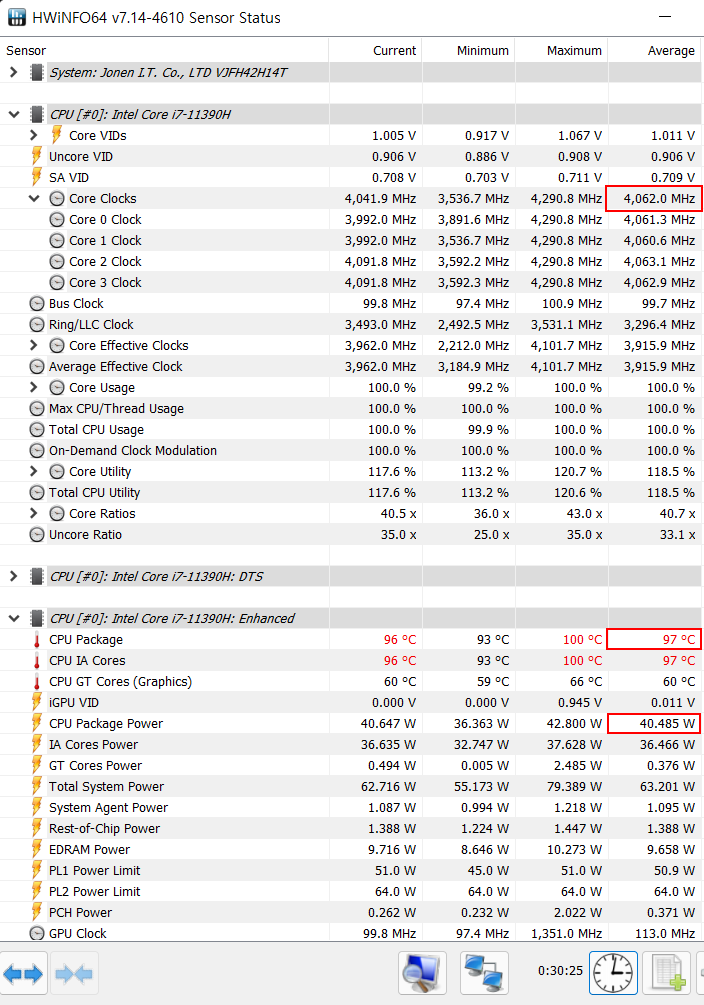Expand the Core Utility row
The width and height of the screenshot is (704, 1005).
click(x=34, y=471)
